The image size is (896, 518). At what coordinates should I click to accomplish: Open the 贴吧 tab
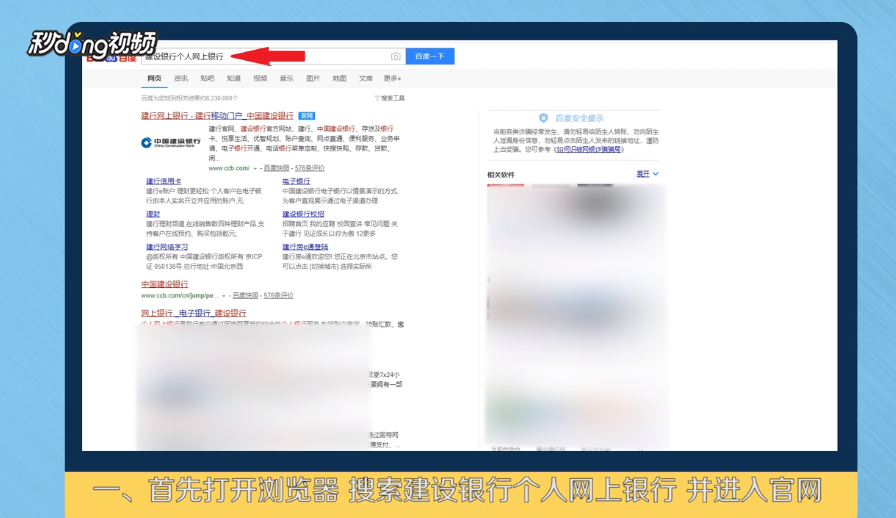[207, 78]
